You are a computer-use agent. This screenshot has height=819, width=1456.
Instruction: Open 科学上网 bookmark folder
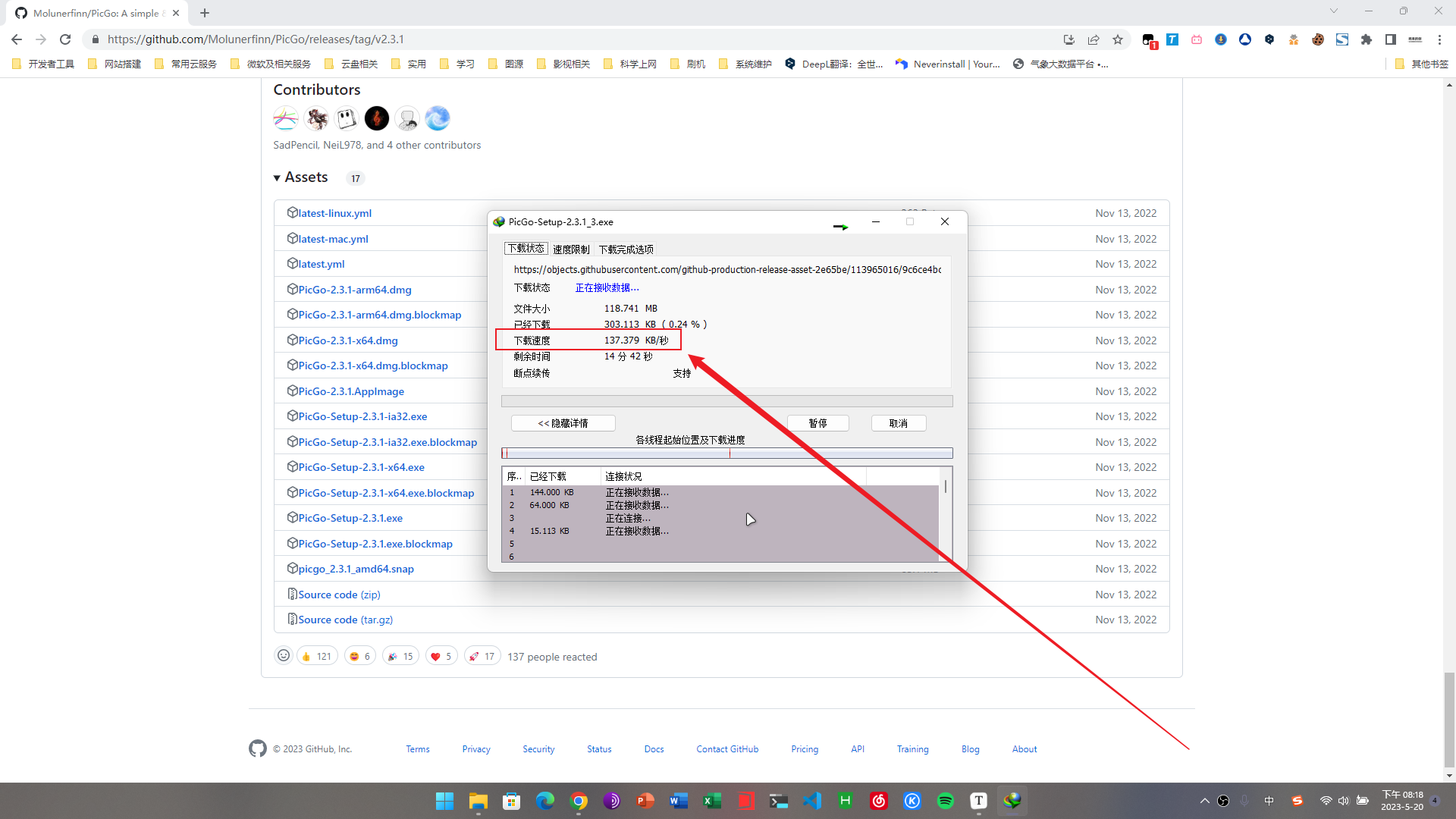point(630,64)
